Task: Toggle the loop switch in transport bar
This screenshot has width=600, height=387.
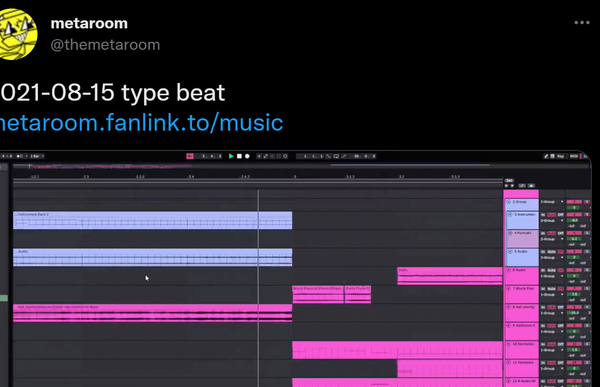Action: point(336,156)
